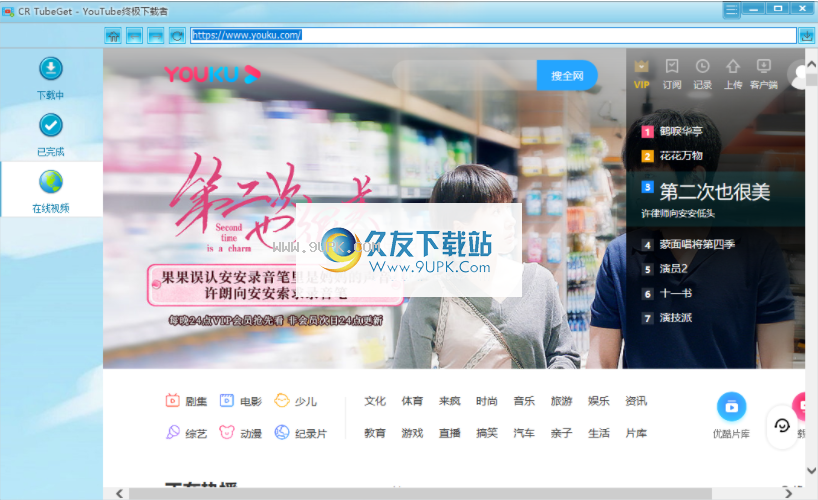Viewport: 818px width, 500px height.
Task: Click the home toolbar icon
Action: (x=113, y=35)
